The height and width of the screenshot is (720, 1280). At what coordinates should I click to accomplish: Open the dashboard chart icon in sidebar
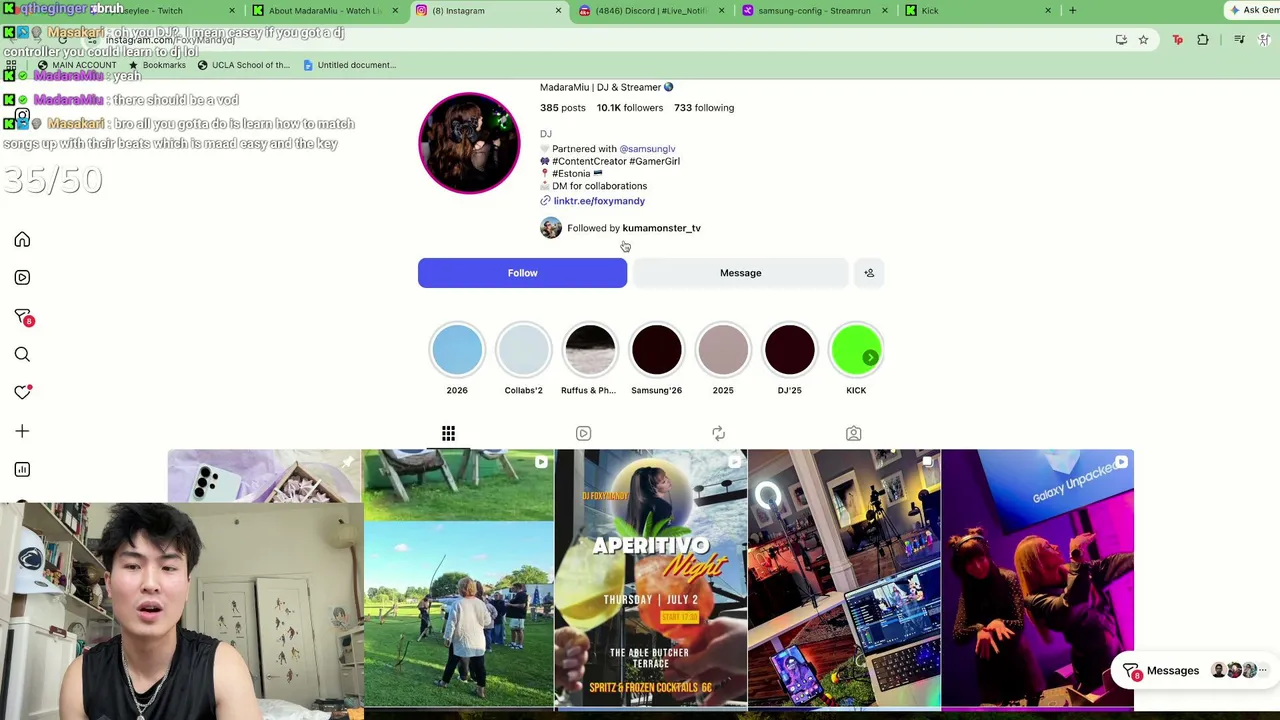22,469
